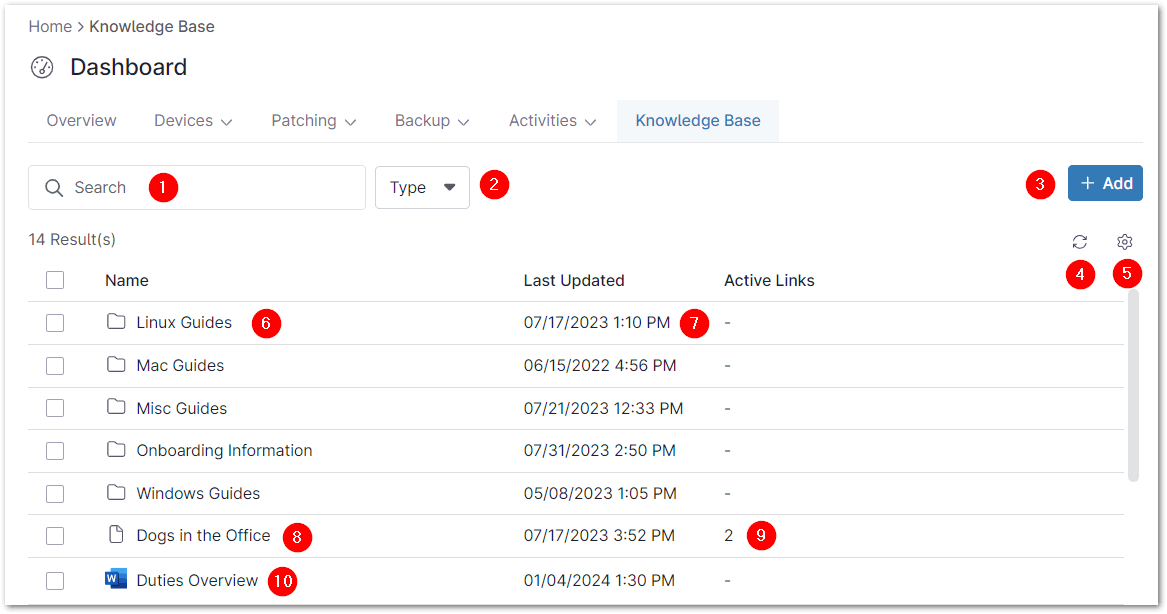Click the magnifying glass search icon
Viewport: 1167px width, 614px height.
click(x=54, y=188)
